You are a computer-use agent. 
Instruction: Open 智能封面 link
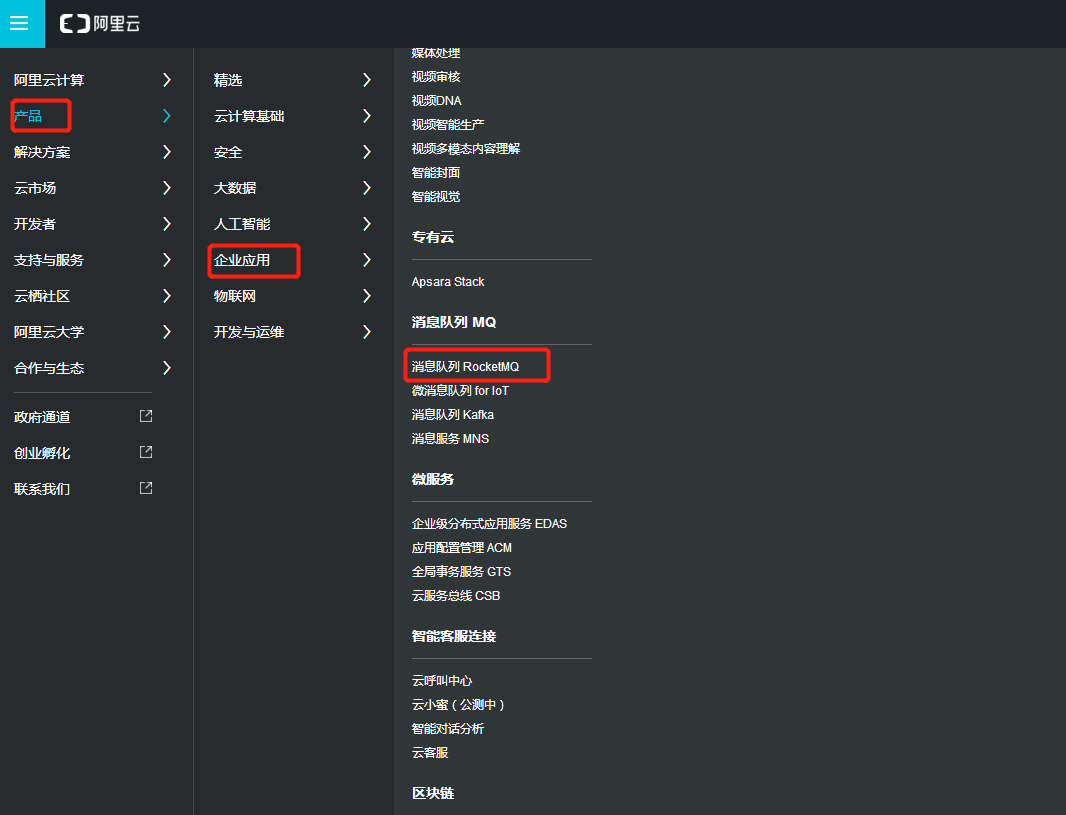[x=436, y=173]
